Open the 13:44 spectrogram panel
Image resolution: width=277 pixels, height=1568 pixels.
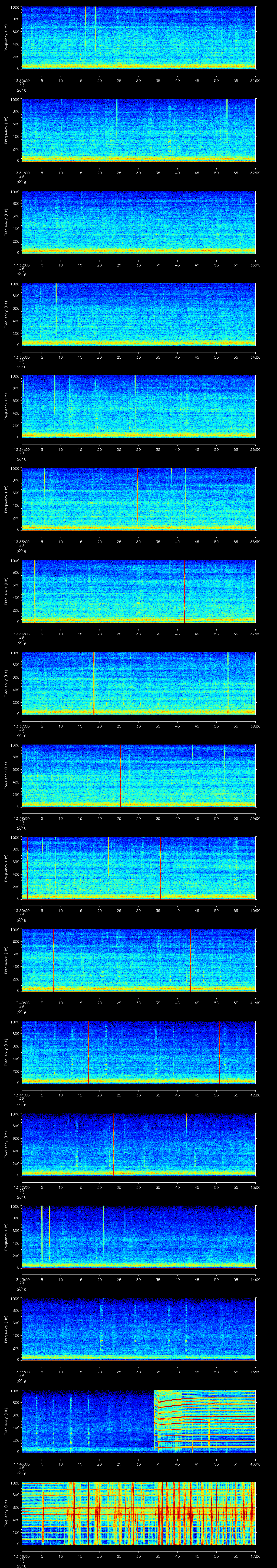(x=139, y=1329)
